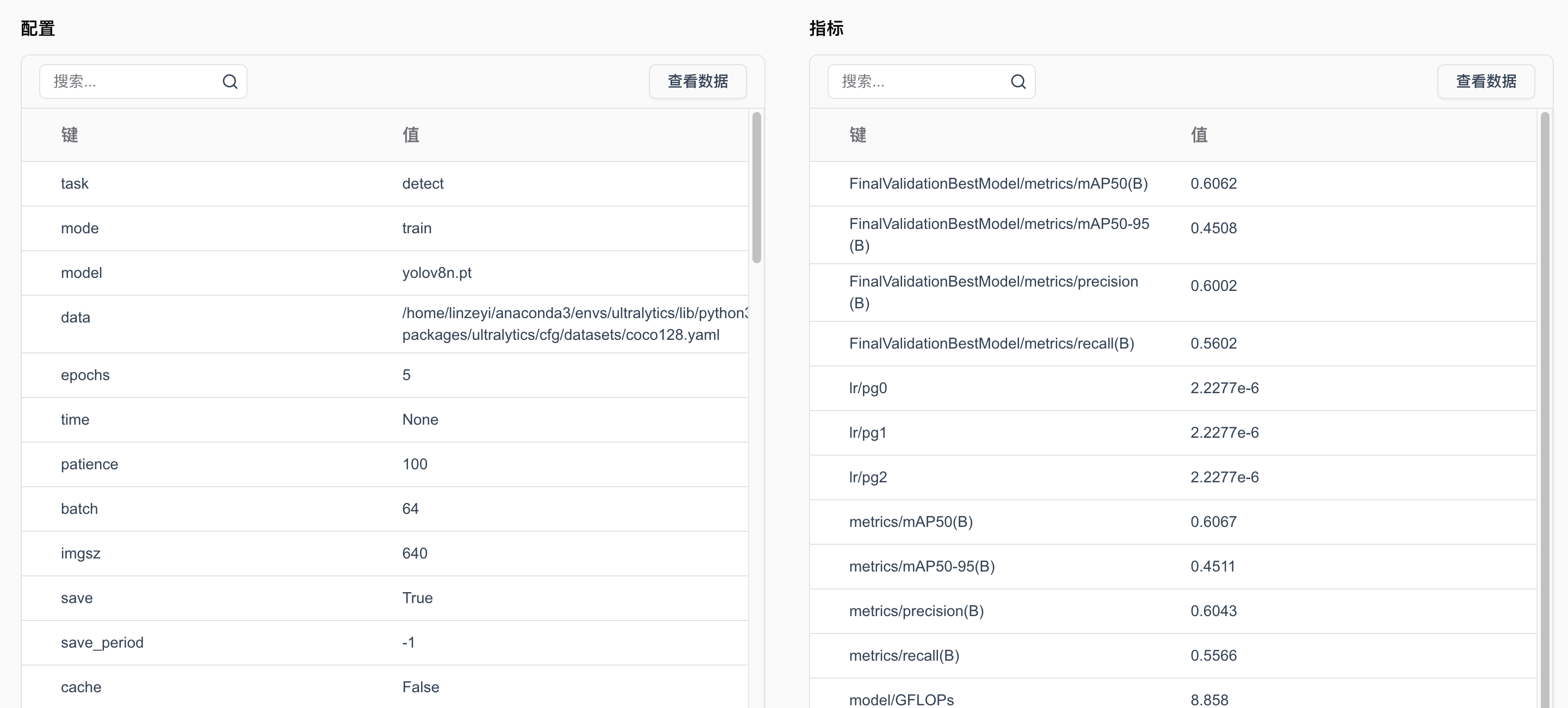Image resolution: width=1568 pixels, height=708 pixels.
Task: Select the model/GFLOPs key cell
Action: [x=901, y=699]
